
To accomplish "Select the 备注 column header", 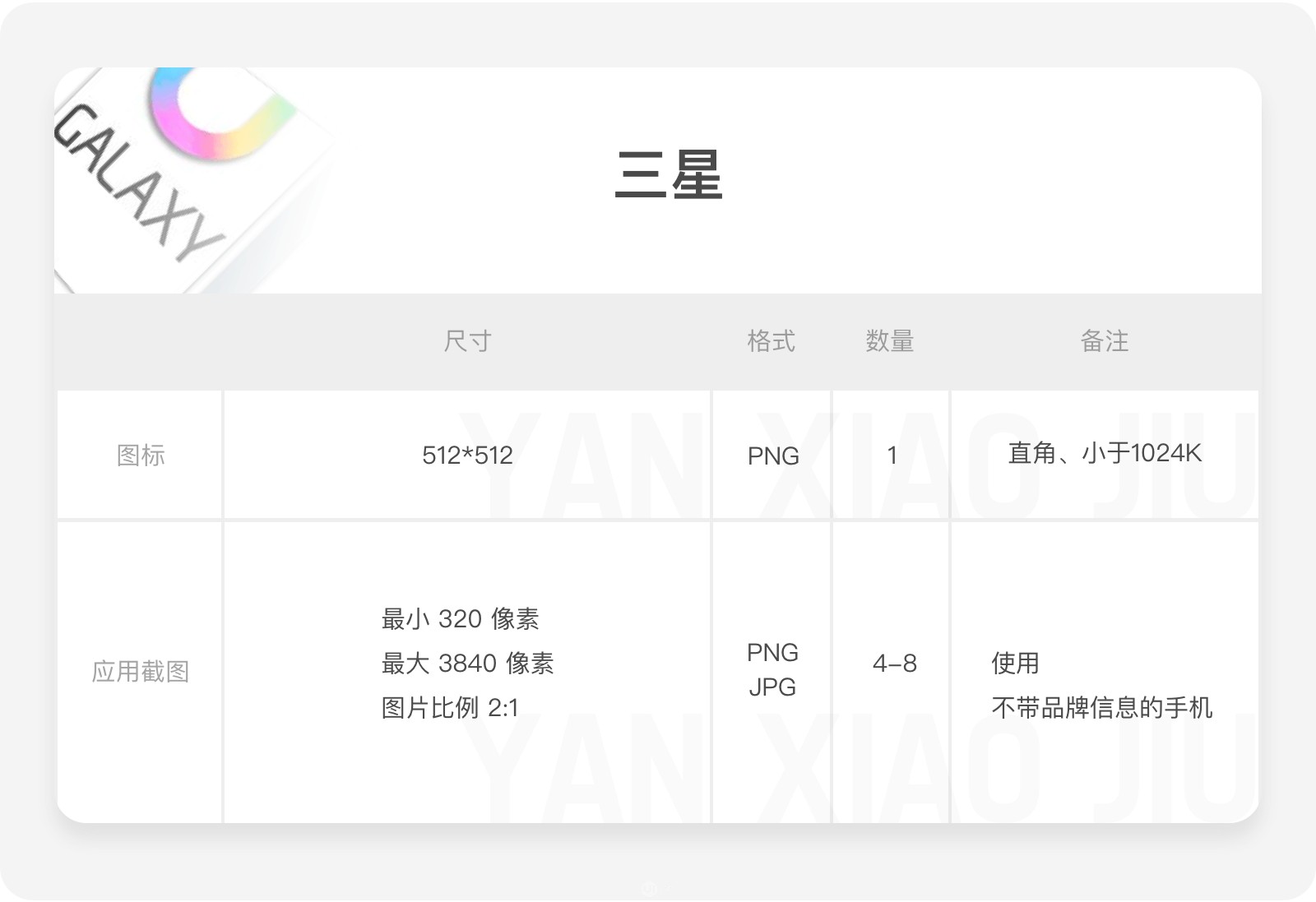I will [x=1104, y=340].
